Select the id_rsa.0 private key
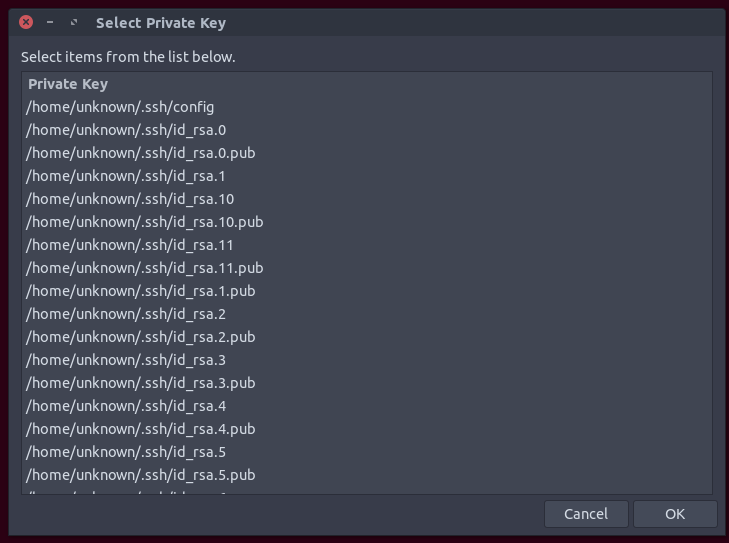Screen dimensions: 729x543 click(126, 130)
